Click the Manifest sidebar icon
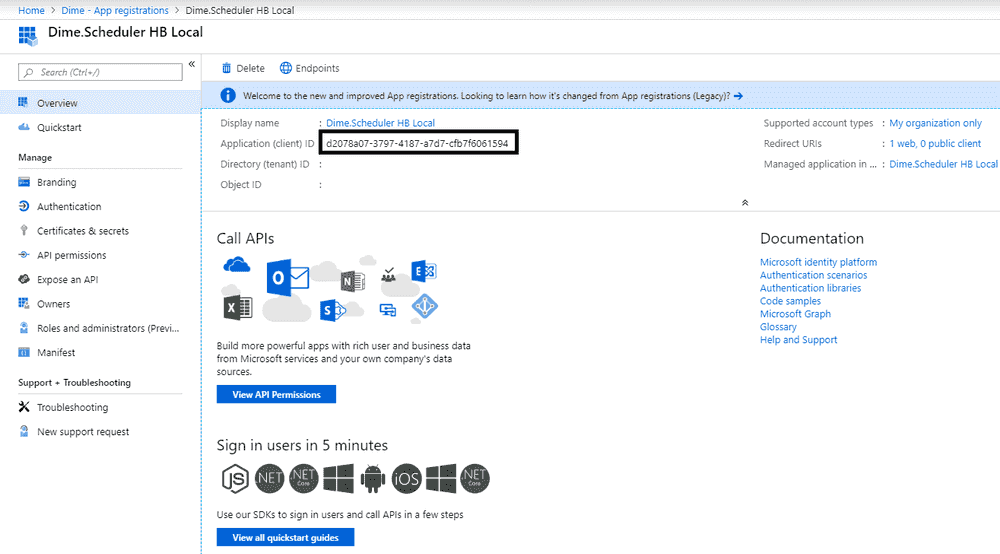The image size is (1000, 554). pyautogui.click(x=24, y=352)
